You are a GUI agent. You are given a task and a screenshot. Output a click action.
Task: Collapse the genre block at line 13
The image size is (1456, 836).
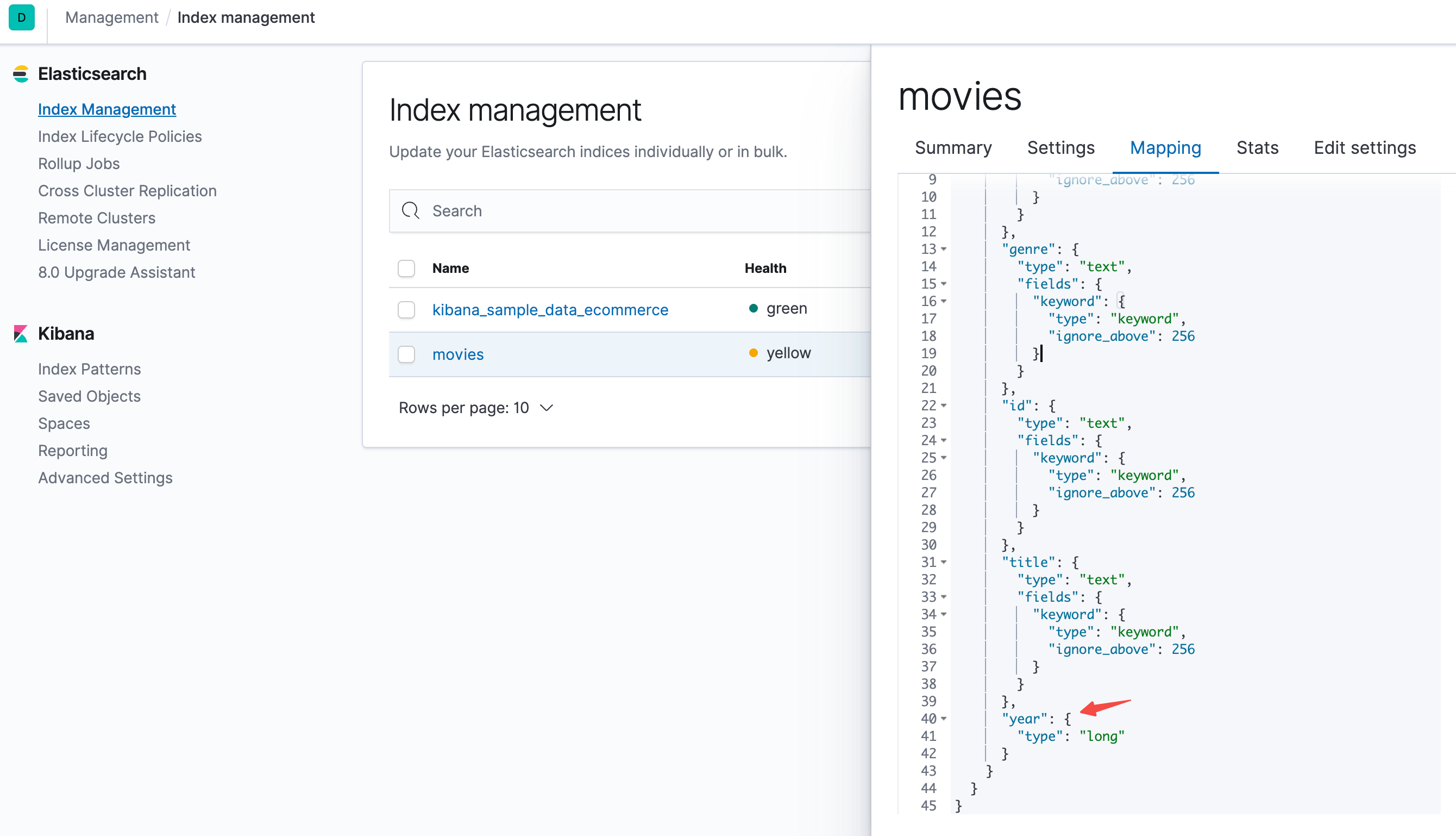944,249
